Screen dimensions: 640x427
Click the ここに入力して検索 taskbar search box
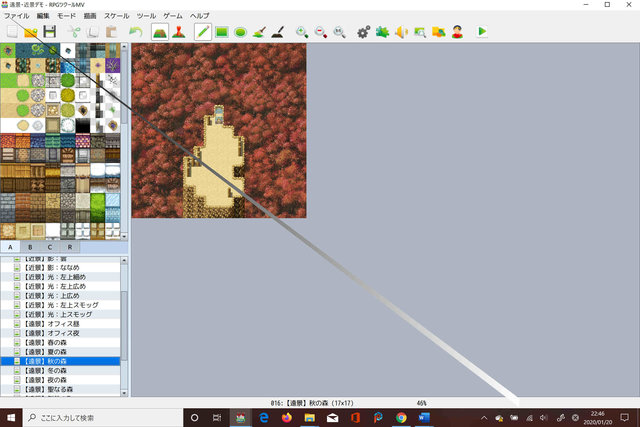(102, 418)
